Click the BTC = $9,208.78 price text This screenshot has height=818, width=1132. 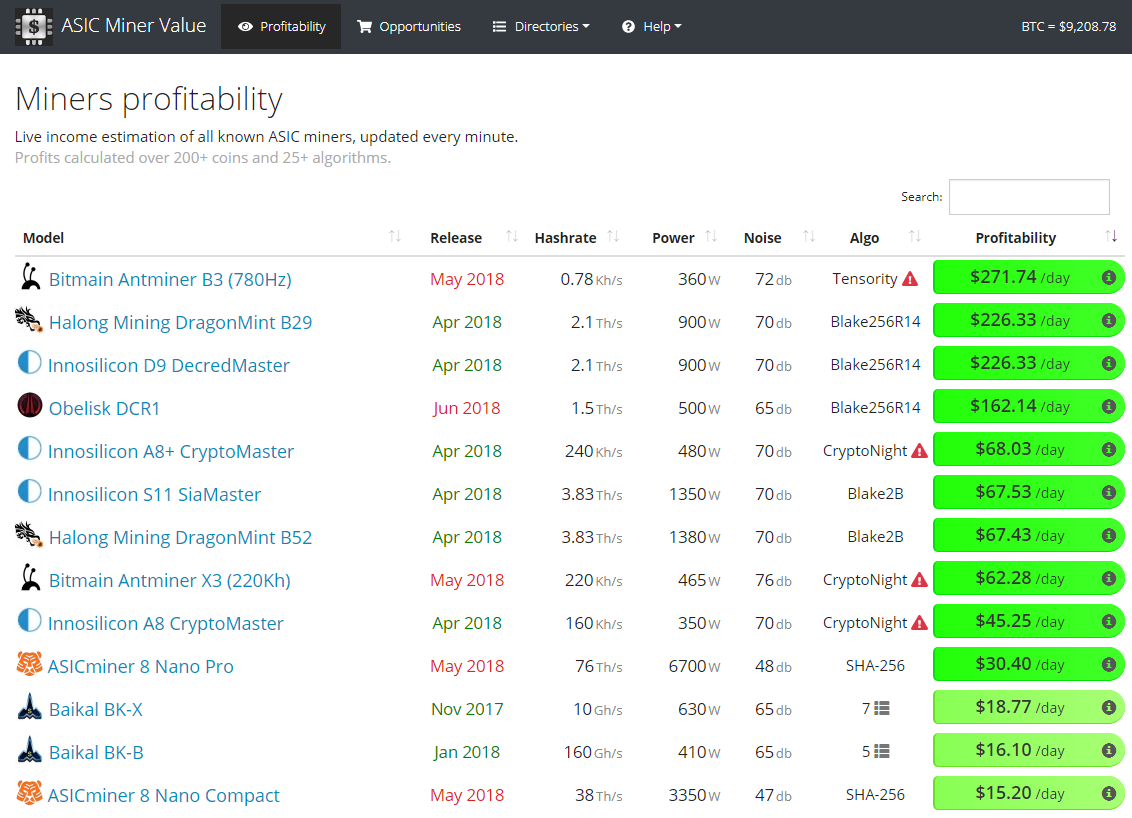tap(1068, 27)
